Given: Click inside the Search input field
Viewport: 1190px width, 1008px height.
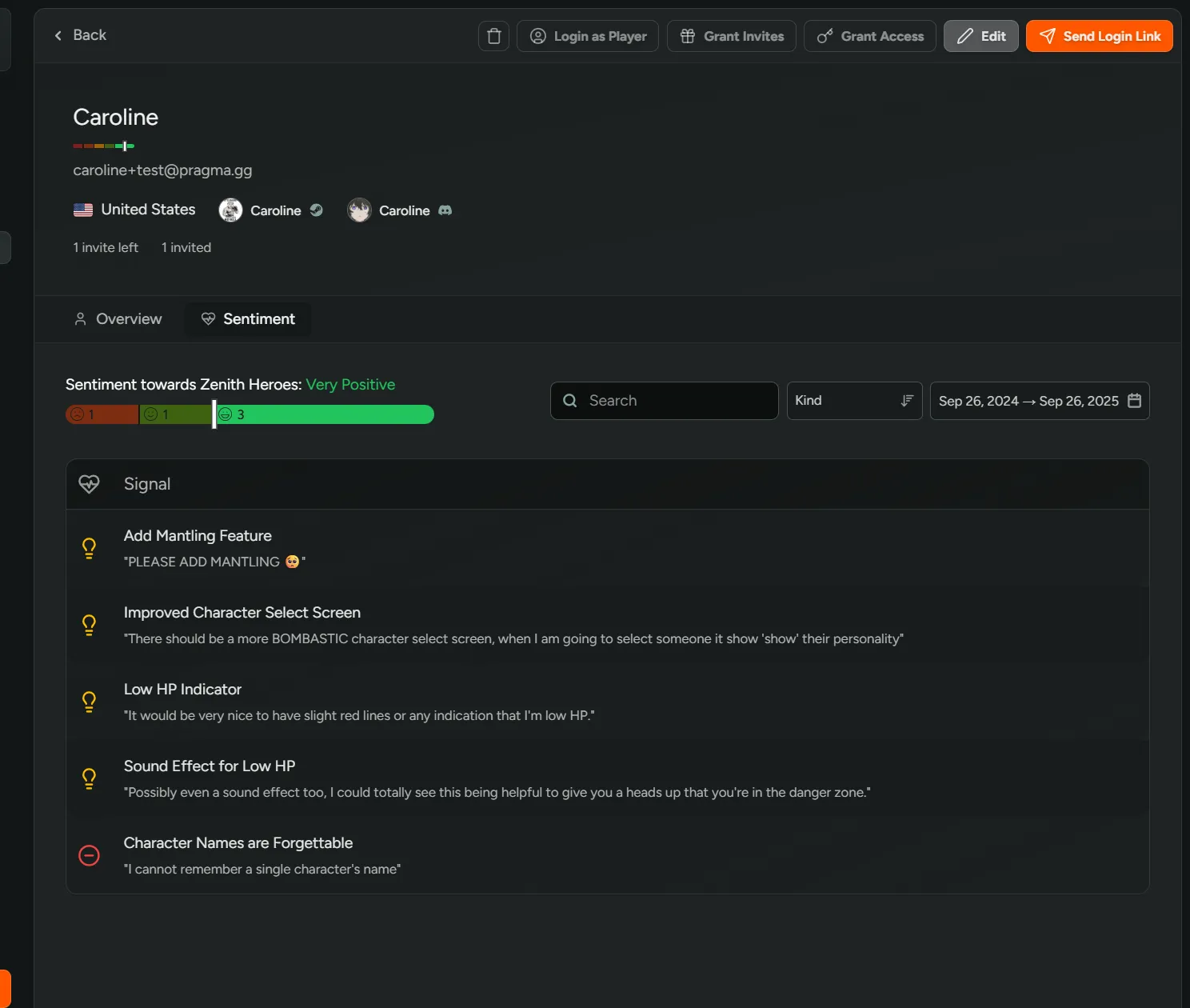Looking at the screenshot, I should click(x=664, y=400).
